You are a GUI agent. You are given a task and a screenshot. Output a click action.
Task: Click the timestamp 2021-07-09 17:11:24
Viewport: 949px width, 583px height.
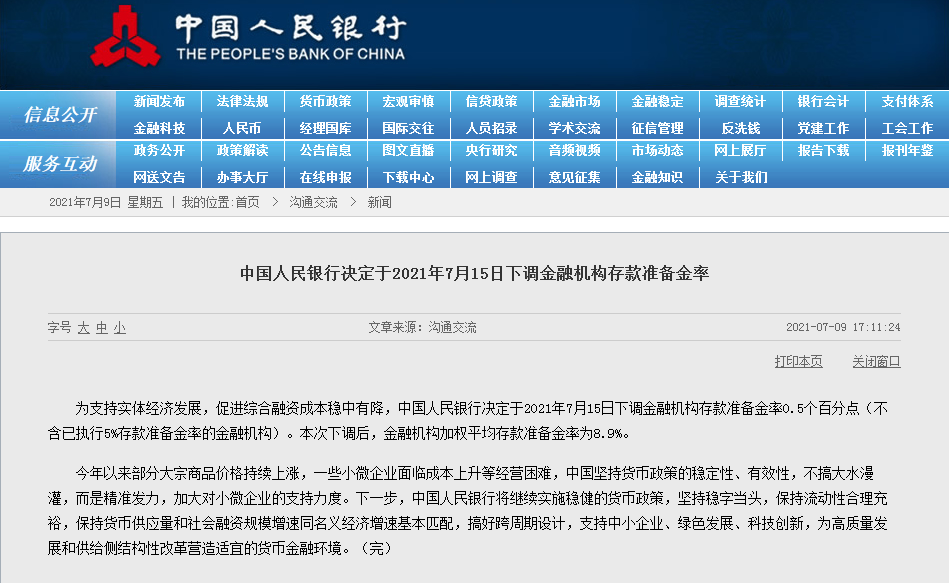[x=843, y=328]
